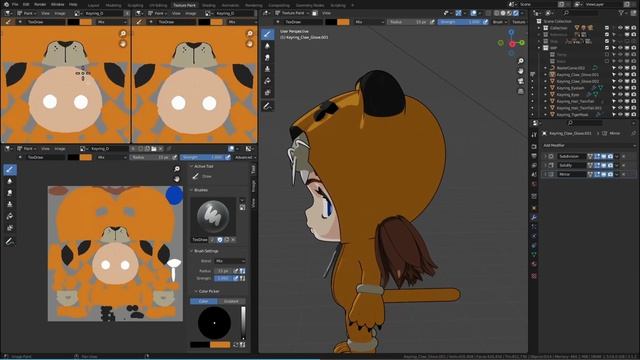Image resolution: width=640 pixels, height=360 pixels.
Task: Select the Fill tool in the bottom-left image editor
Action: pos(10,216)
